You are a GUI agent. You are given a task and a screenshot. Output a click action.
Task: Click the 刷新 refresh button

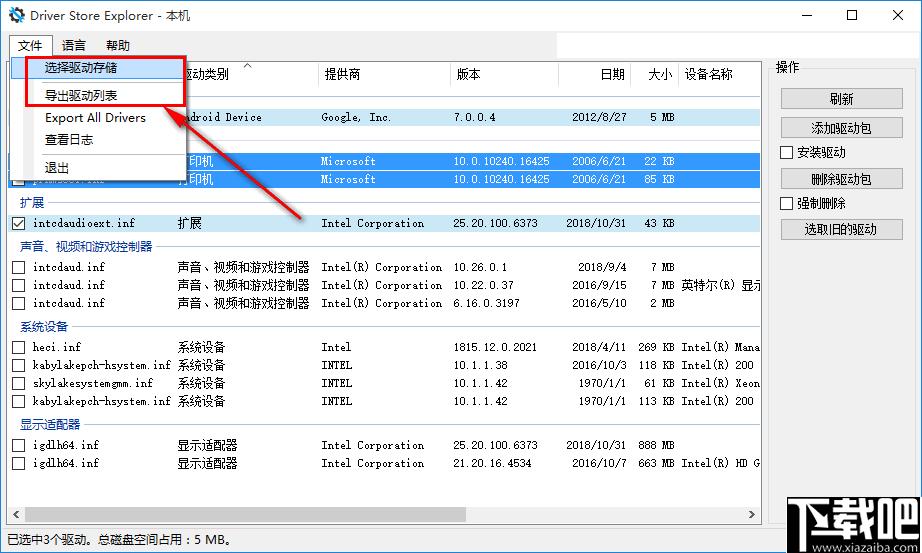point(841,99)
